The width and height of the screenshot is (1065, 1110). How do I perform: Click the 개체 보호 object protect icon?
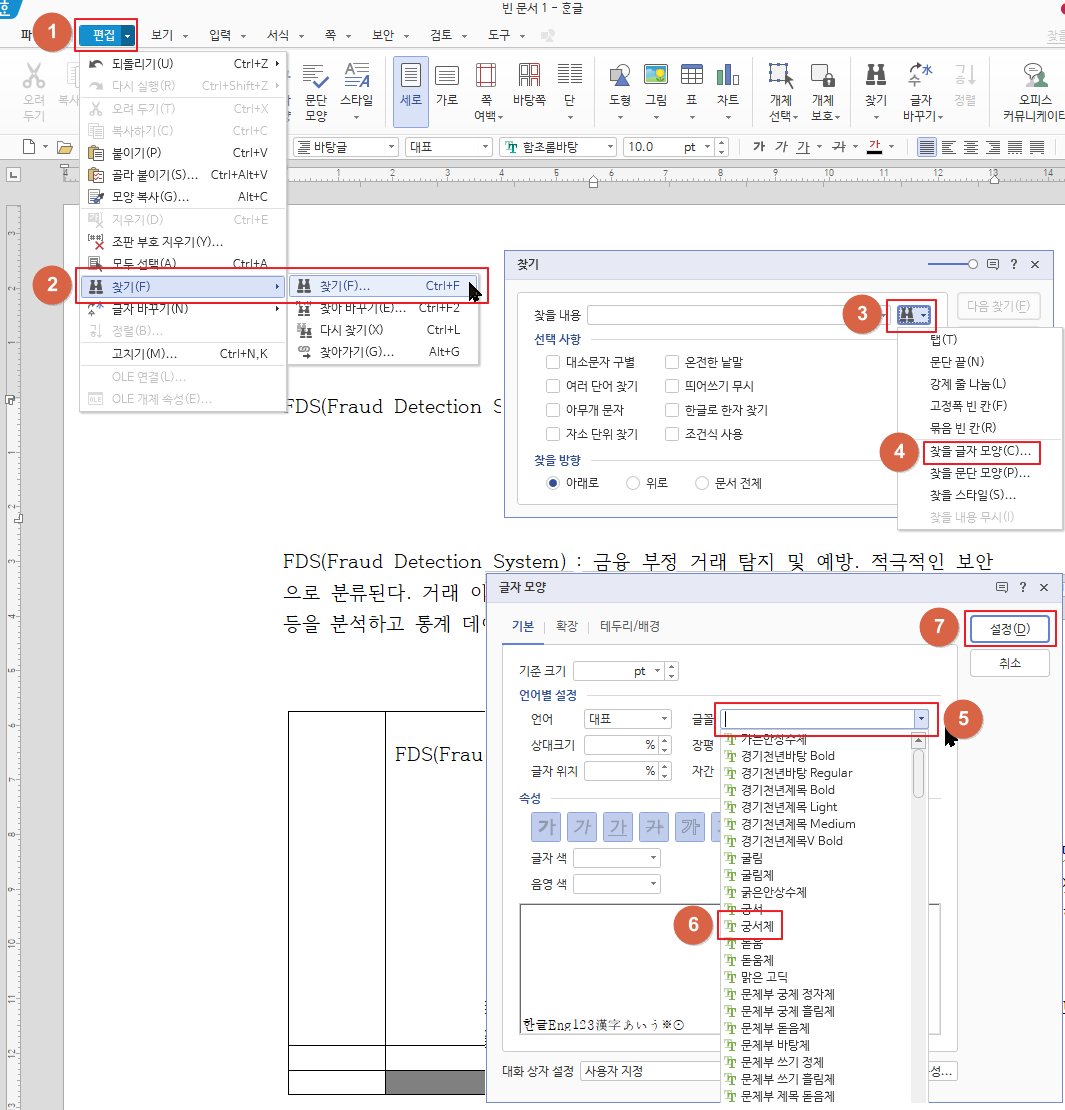[x=824, y=91]
